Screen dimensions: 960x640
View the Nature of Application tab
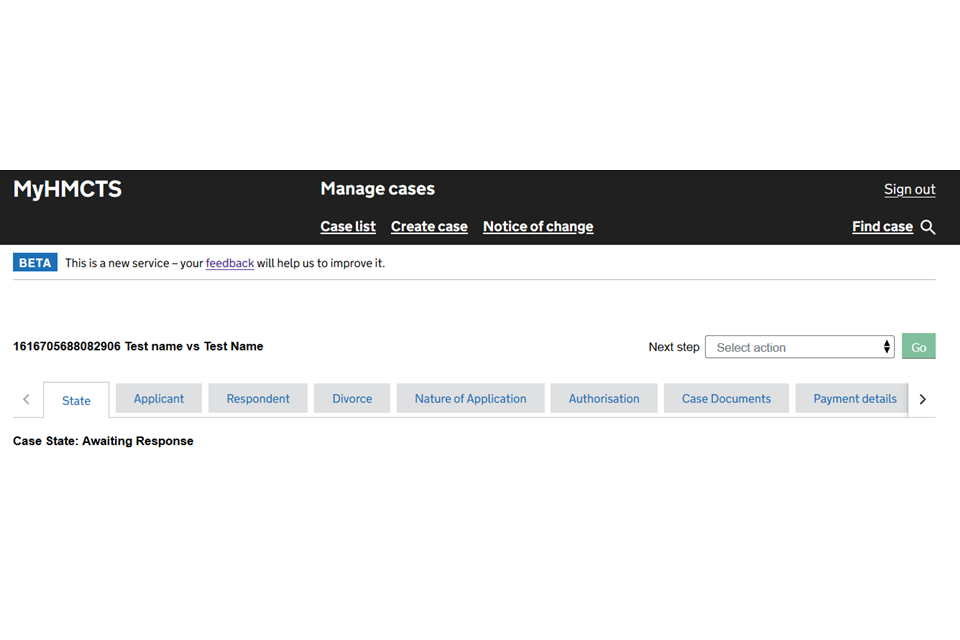tap(470, 398)
